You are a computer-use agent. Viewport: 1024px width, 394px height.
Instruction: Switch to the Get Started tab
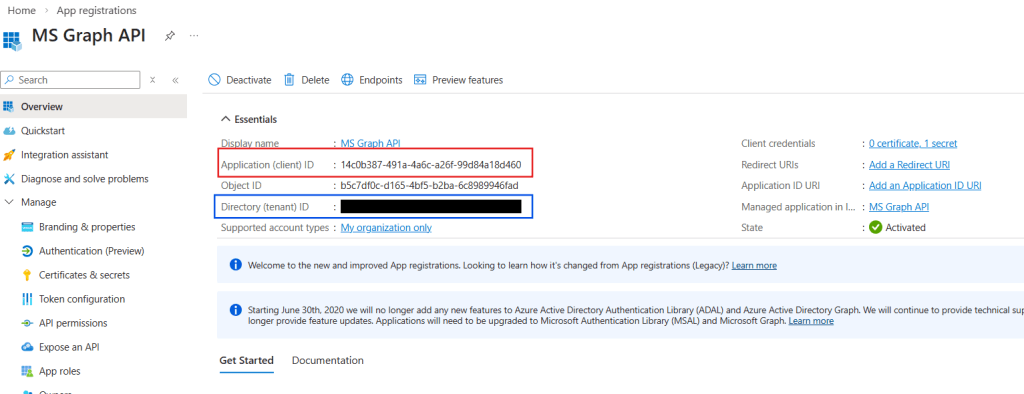click(246, 360)
